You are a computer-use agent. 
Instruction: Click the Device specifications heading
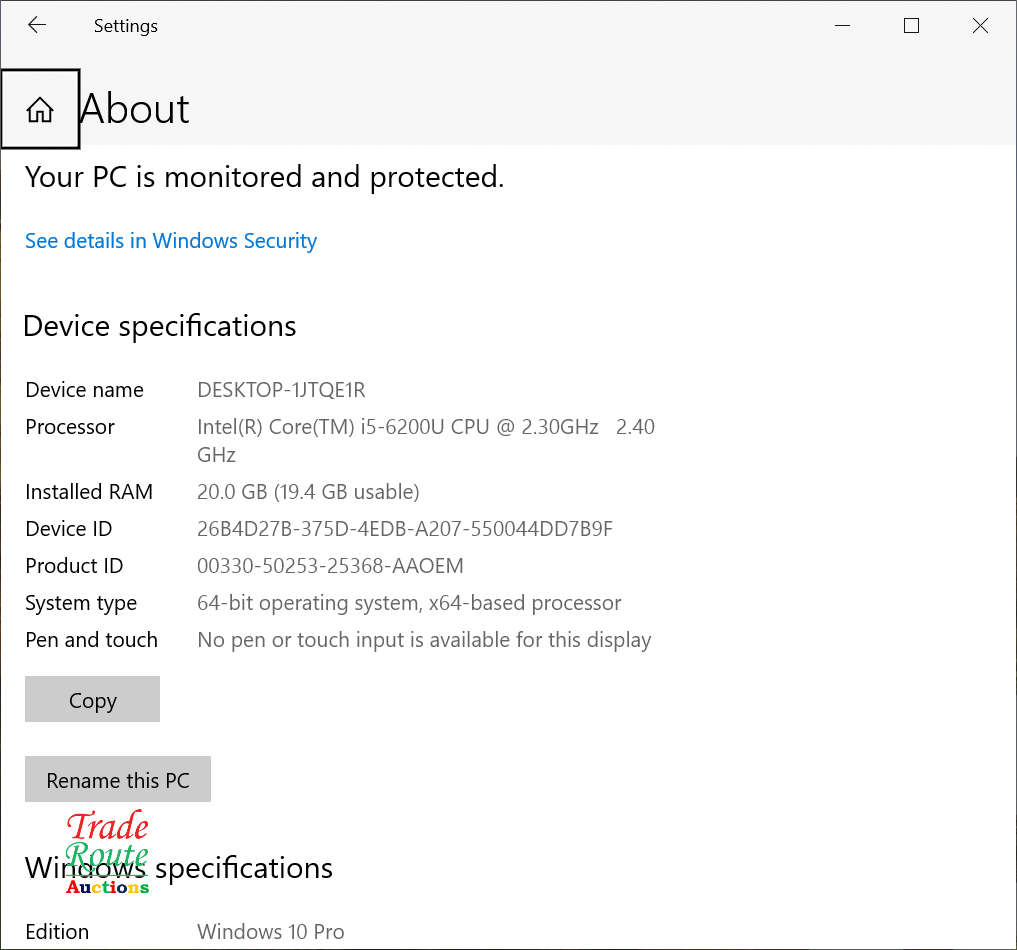pos(160,326)
